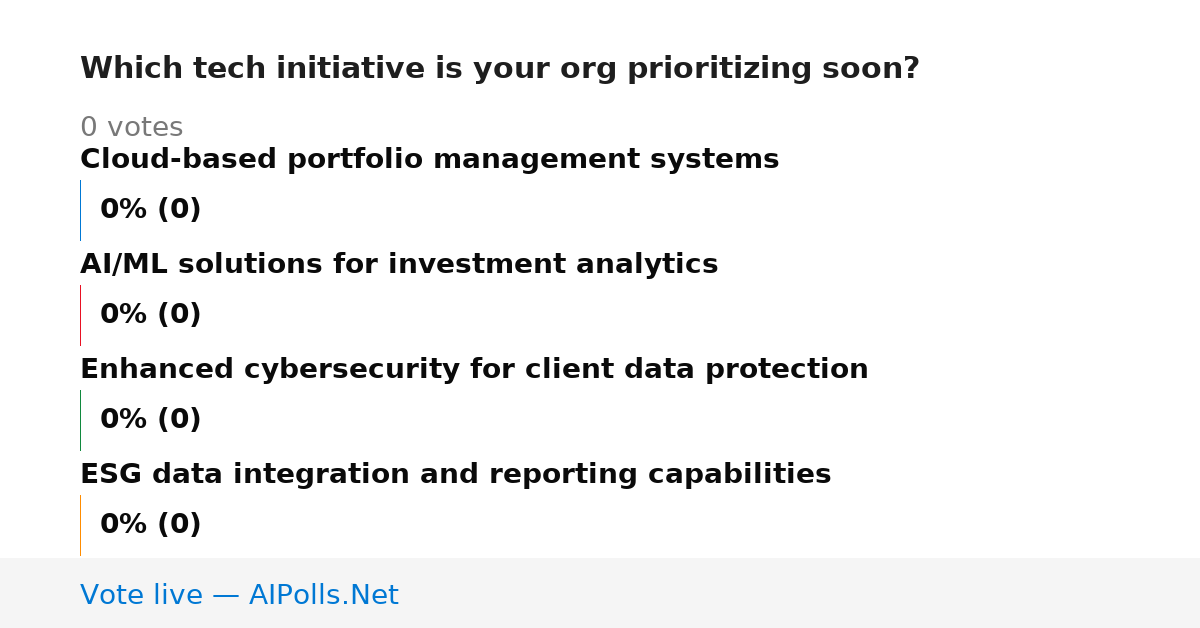Click 0% (0) result under AI/ML solutions
This screenshot has height=628, width=1200.
pyautogui.click(x=150, y=315)
